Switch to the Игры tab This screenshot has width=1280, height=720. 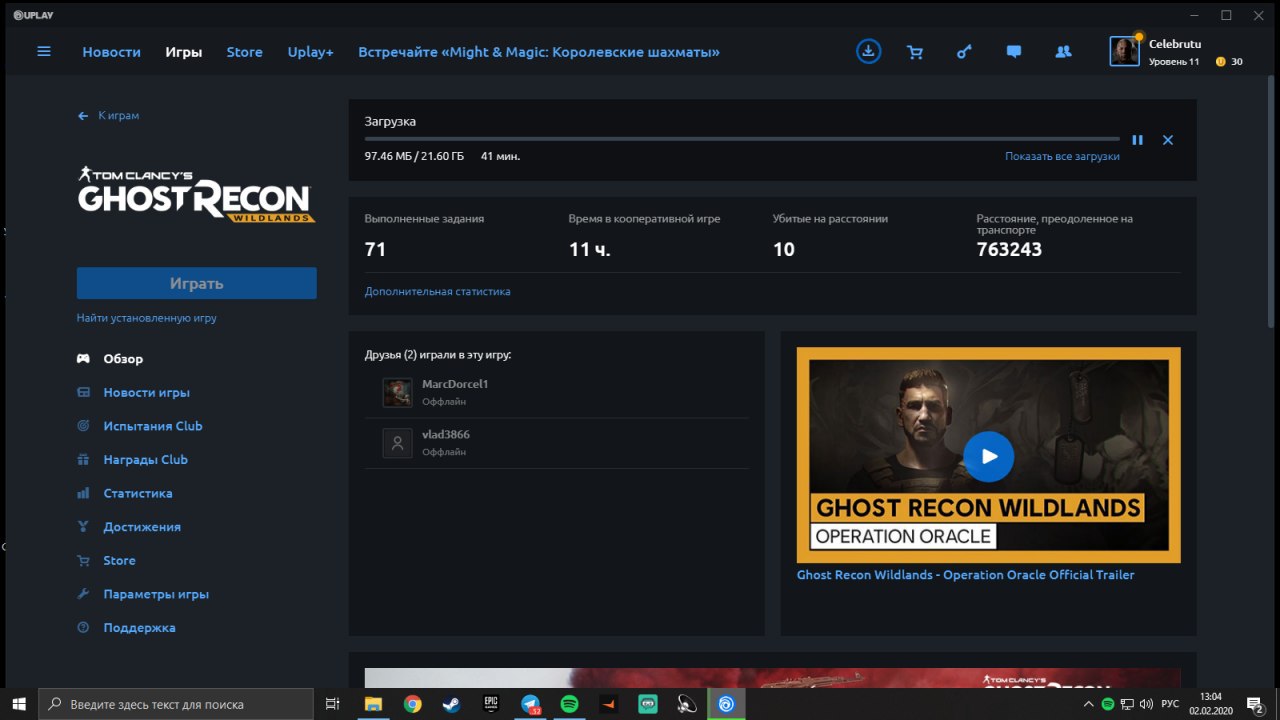click(184, 52)
